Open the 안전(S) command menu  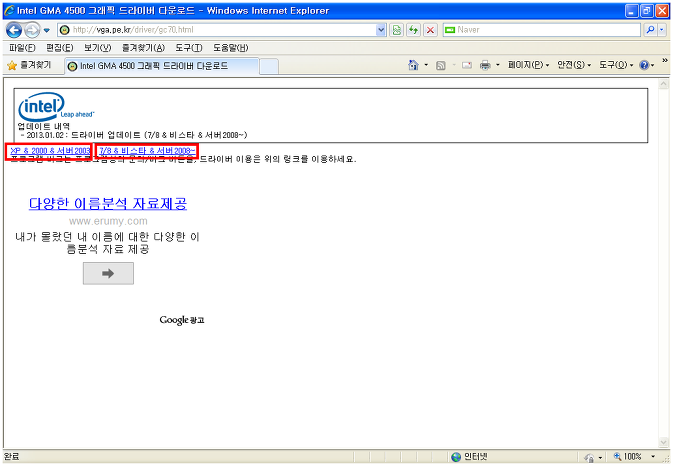coord(574,65)
